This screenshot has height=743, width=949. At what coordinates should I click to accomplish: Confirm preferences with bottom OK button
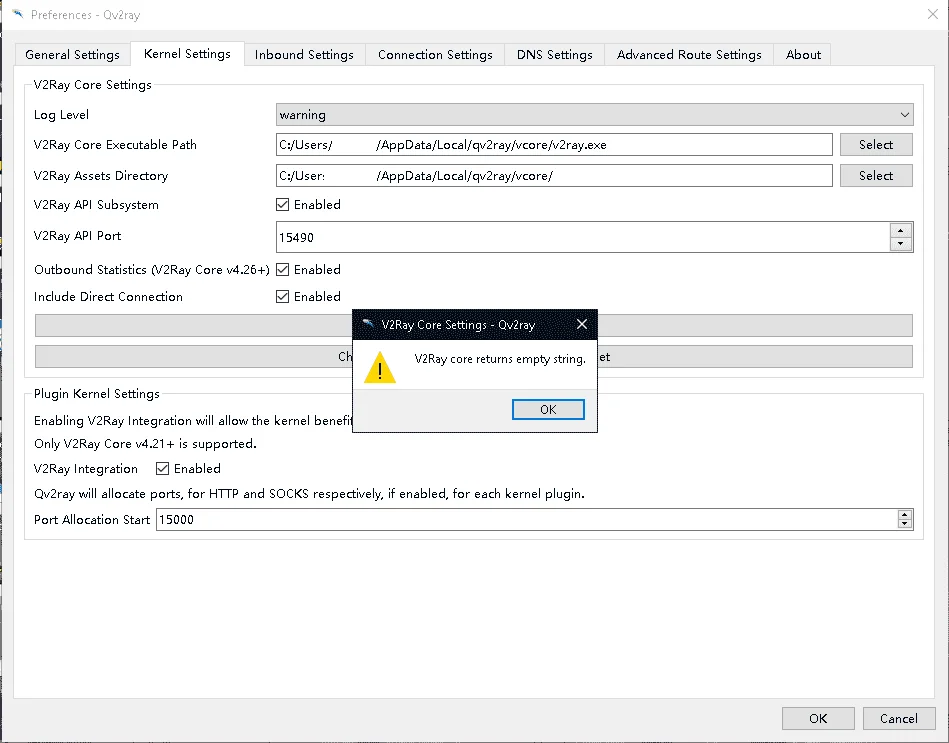(x=818, y=718)
